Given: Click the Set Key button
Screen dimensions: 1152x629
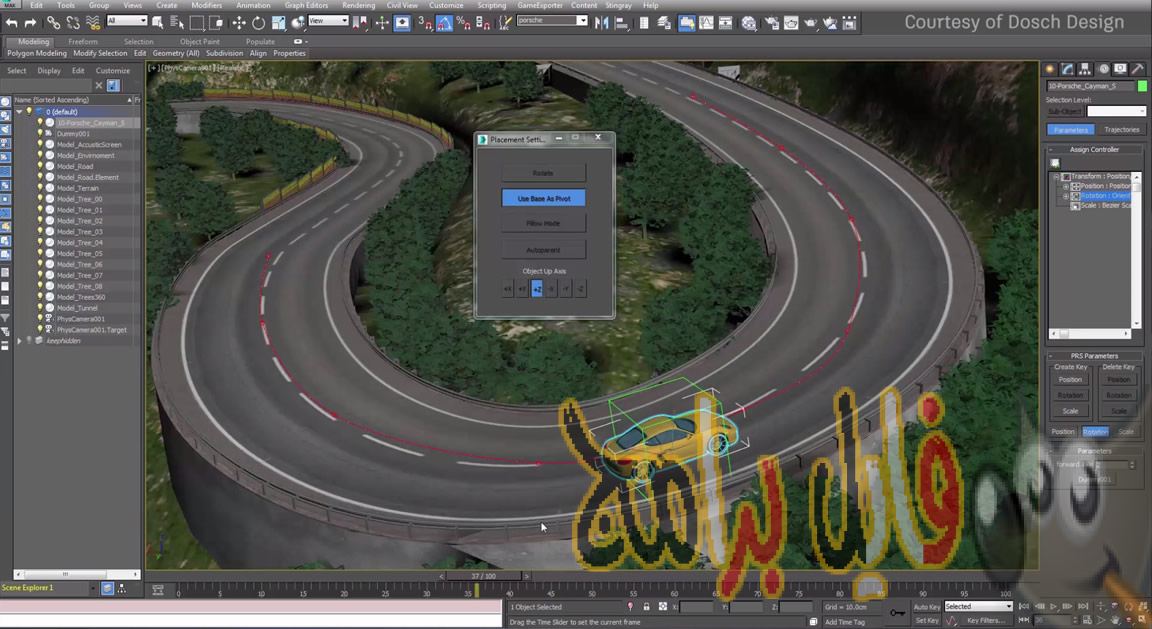Looking at the screenshot, I should 926,620.
